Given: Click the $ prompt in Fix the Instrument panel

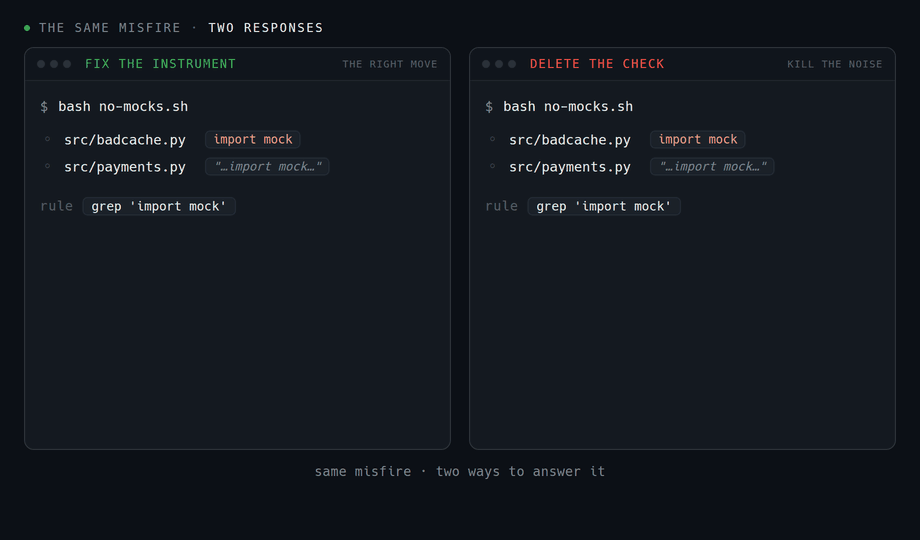Looking at the screenshot, I should [44, 106].
